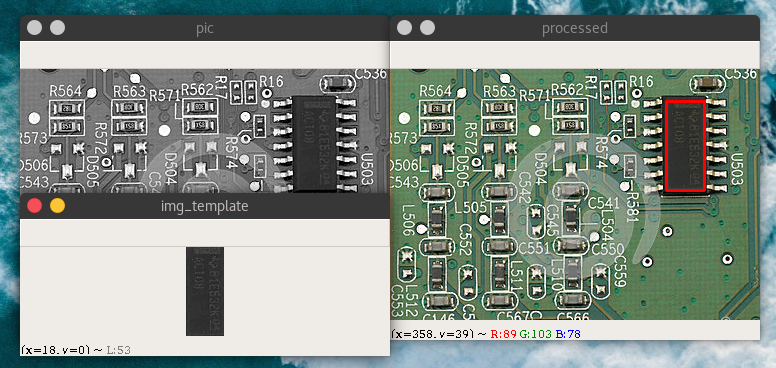Click the R:89 red value in status bar
The height and width of the screenshot is (368, 776).
click(503, 334)
